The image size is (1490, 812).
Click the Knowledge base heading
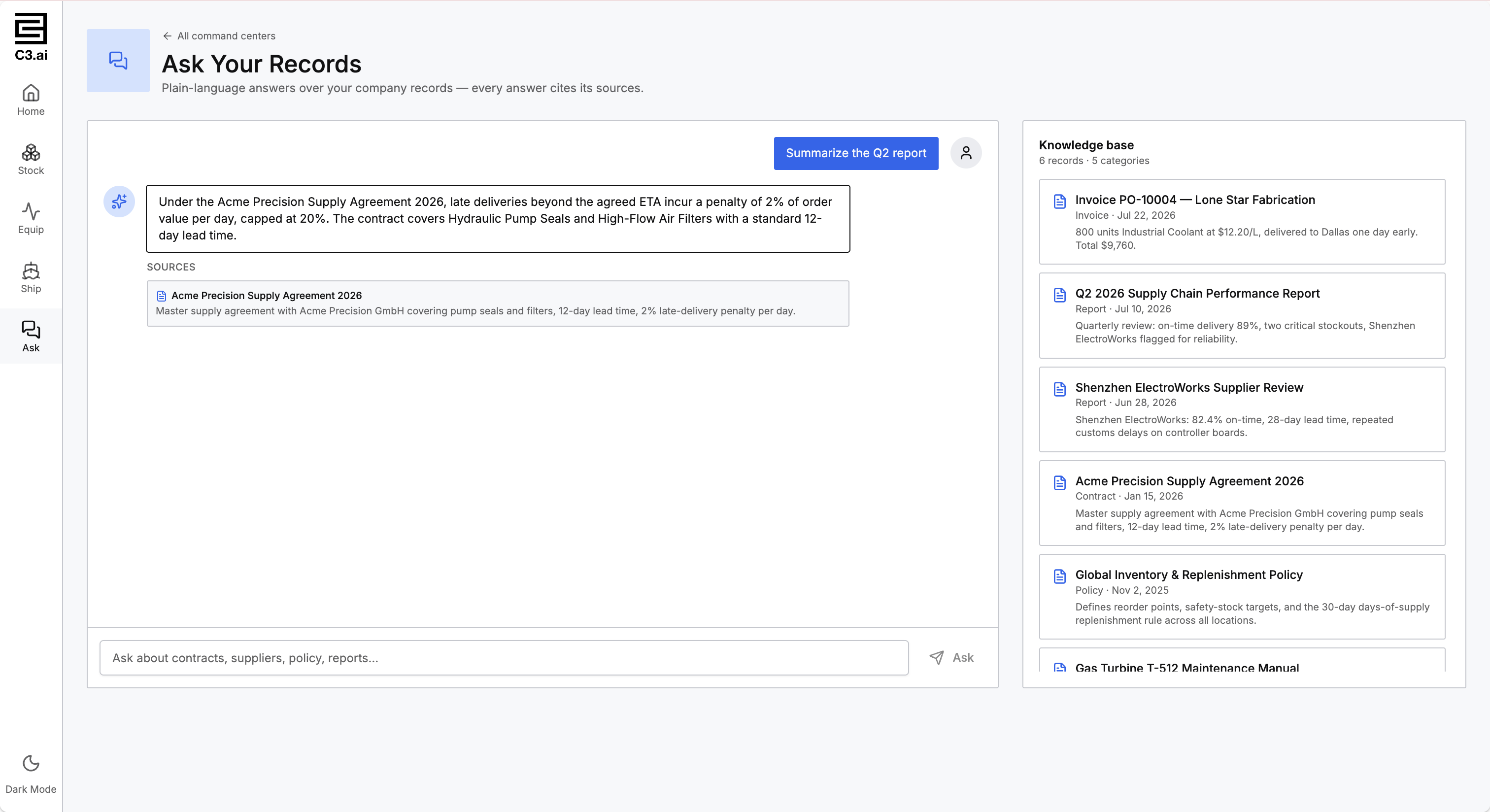[x=1085, y=145]
